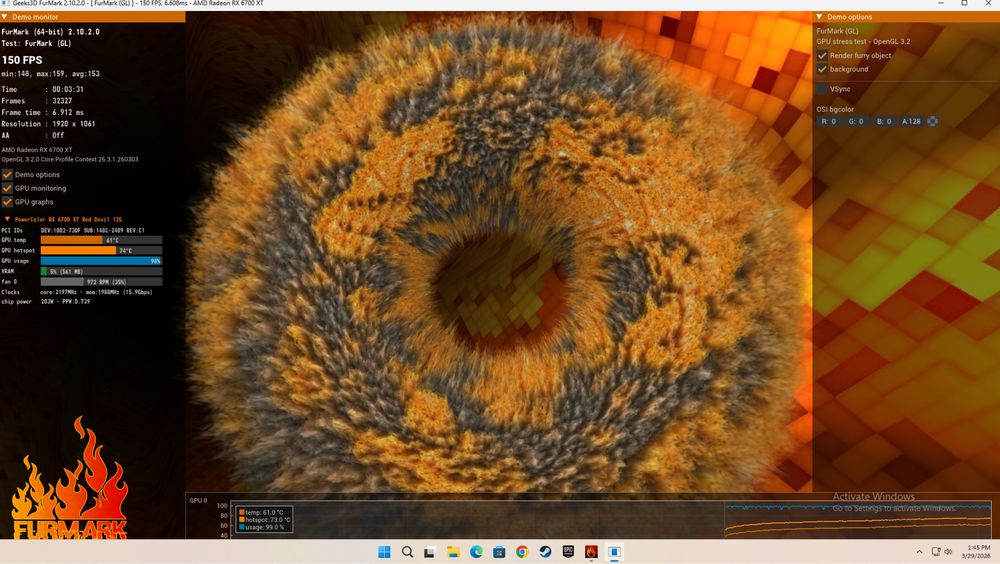Click the B:0 bgcolor field

884,121
